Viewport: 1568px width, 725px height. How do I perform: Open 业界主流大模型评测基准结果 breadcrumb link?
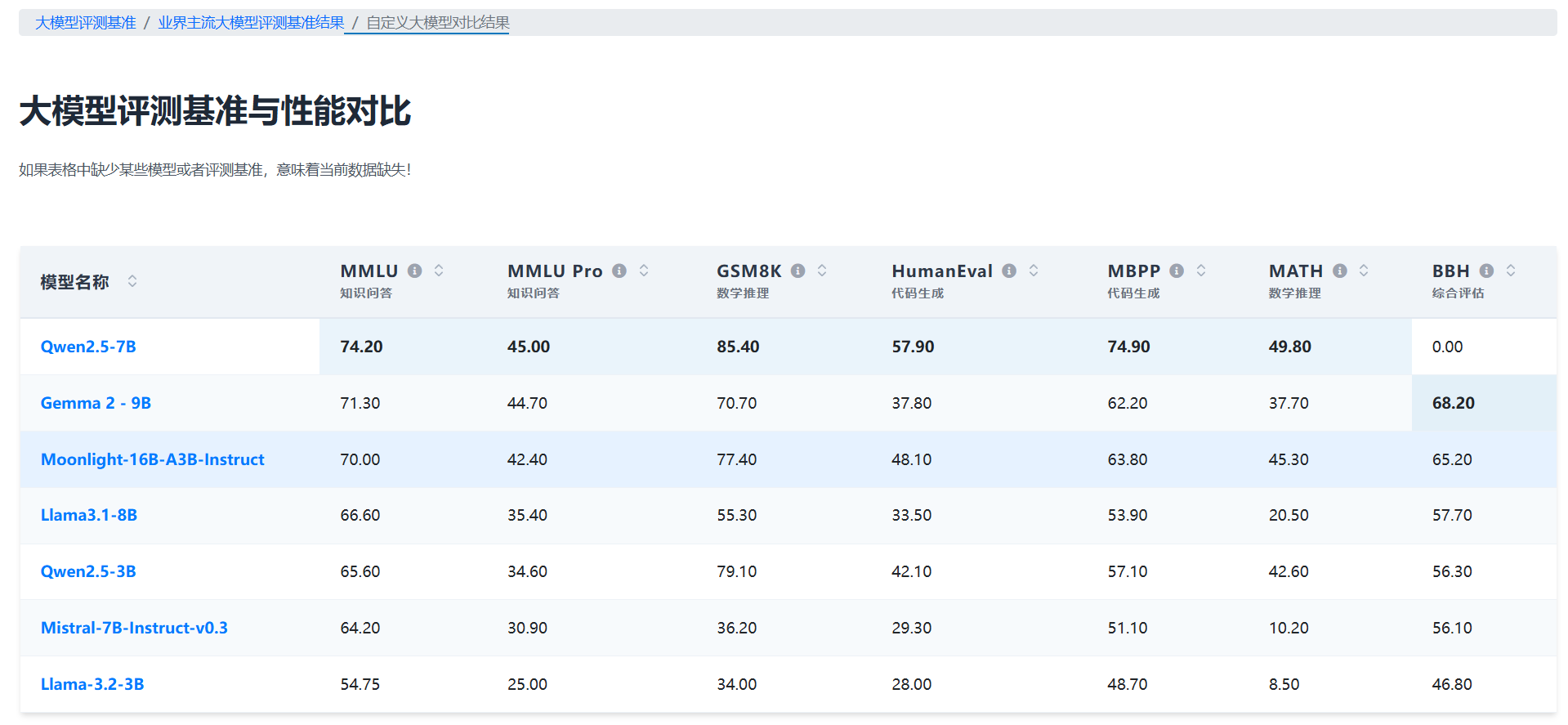pyautogui.click(x=251, y=23)
